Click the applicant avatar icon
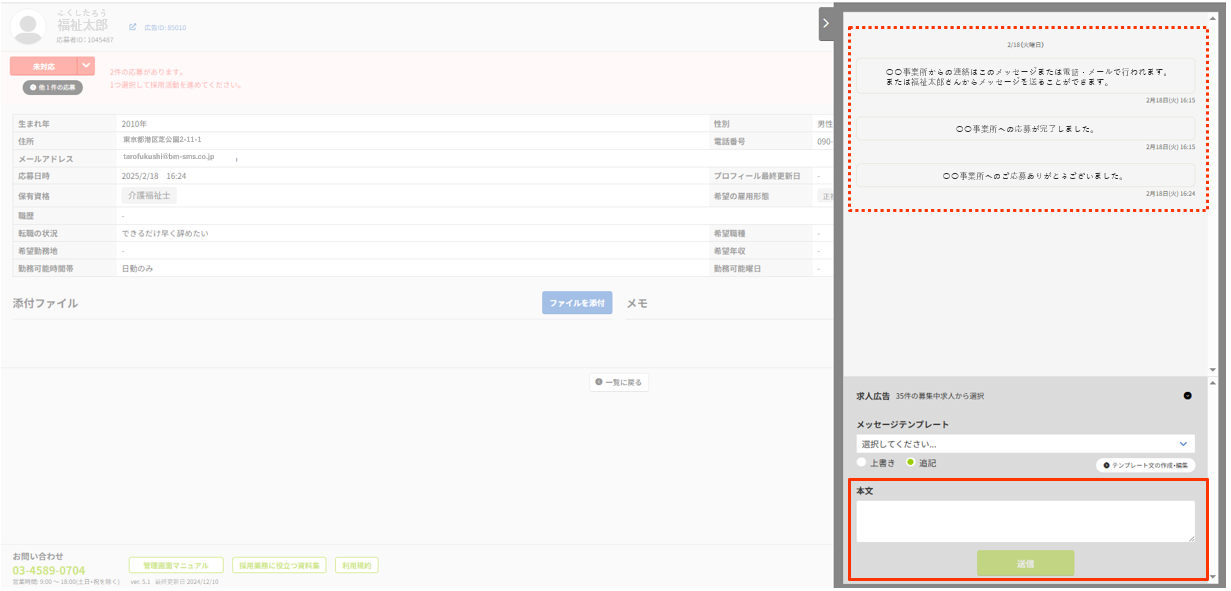Screen dimensions: 1231x591 28,27
